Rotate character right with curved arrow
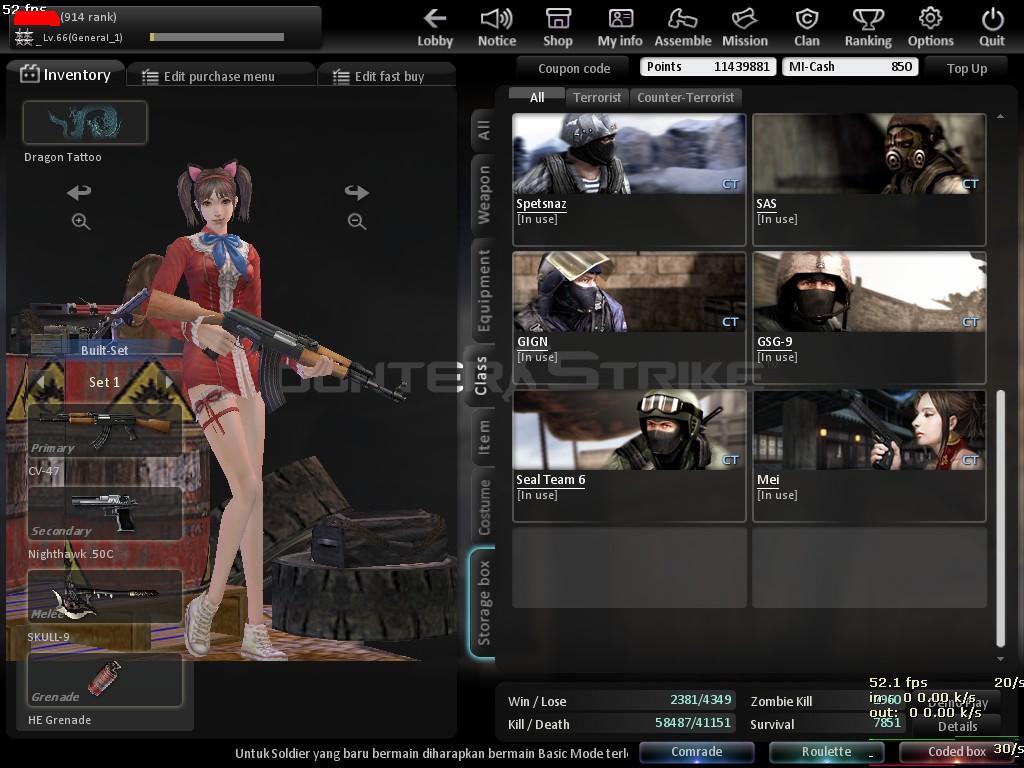 click(357, 192)
